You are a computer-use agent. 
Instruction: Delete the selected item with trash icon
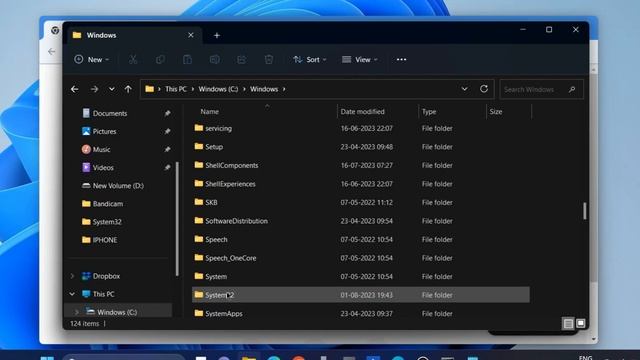[x=269, y=60]
